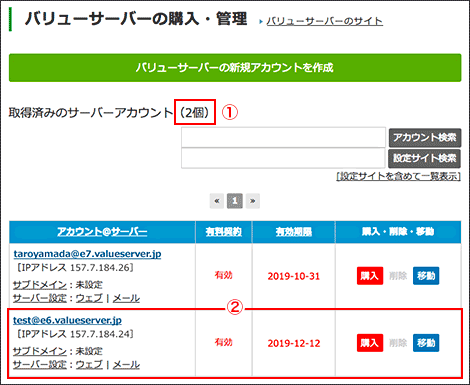Open メール settings for taroyamada account
This screenshot has width=470, height=385.
point(126,298)
